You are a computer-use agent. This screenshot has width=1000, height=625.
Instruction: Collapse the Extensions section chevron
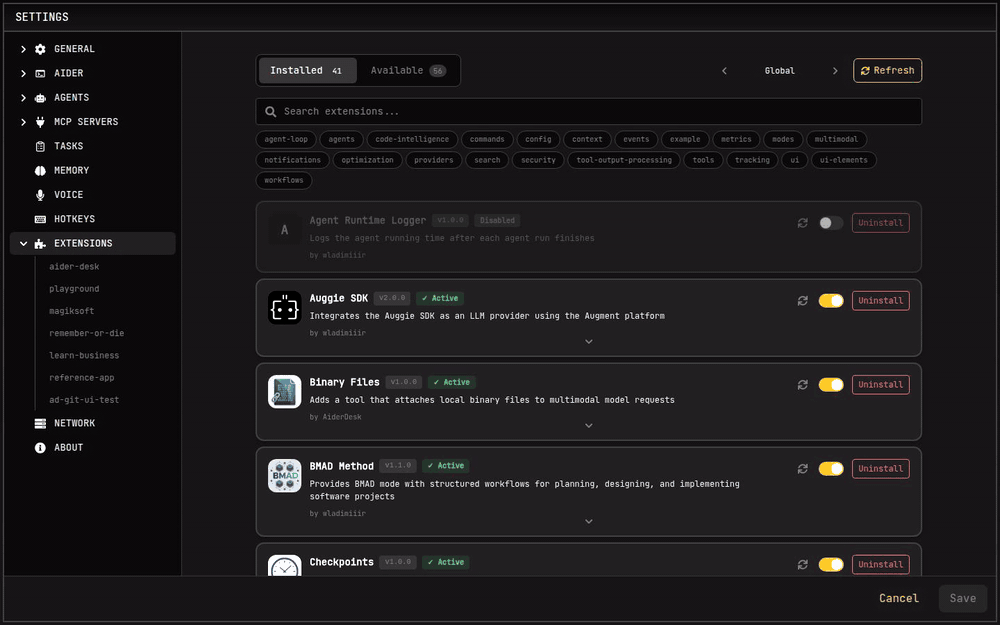24,244
